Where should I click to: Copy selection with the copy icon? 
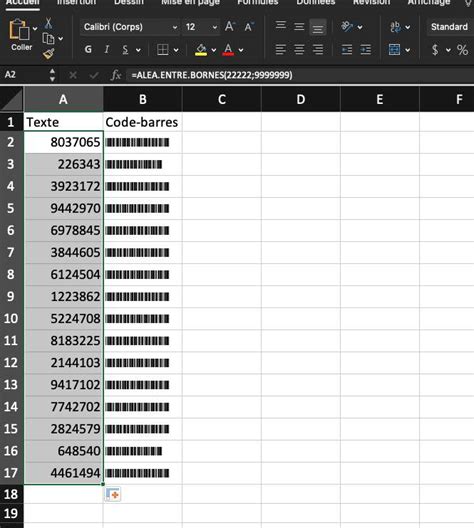tap(48, 39)
